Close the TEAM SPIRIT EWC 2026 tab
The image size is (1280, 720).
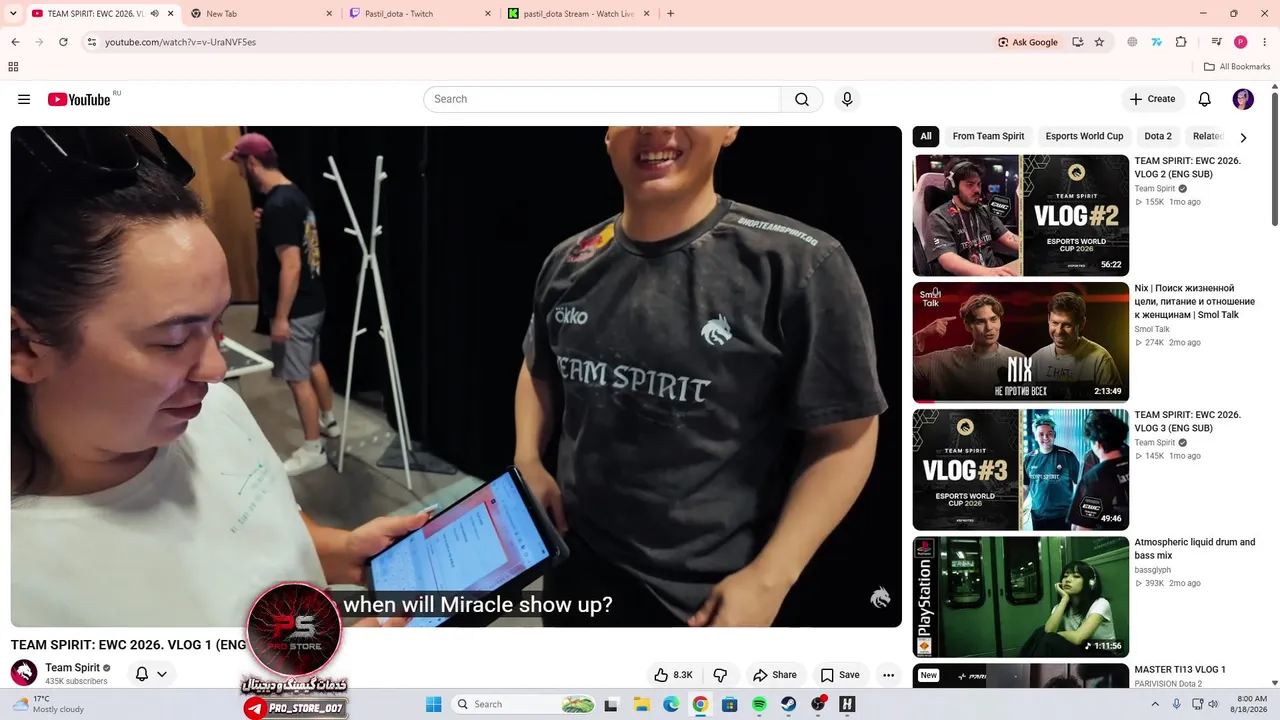click(170, 14)
